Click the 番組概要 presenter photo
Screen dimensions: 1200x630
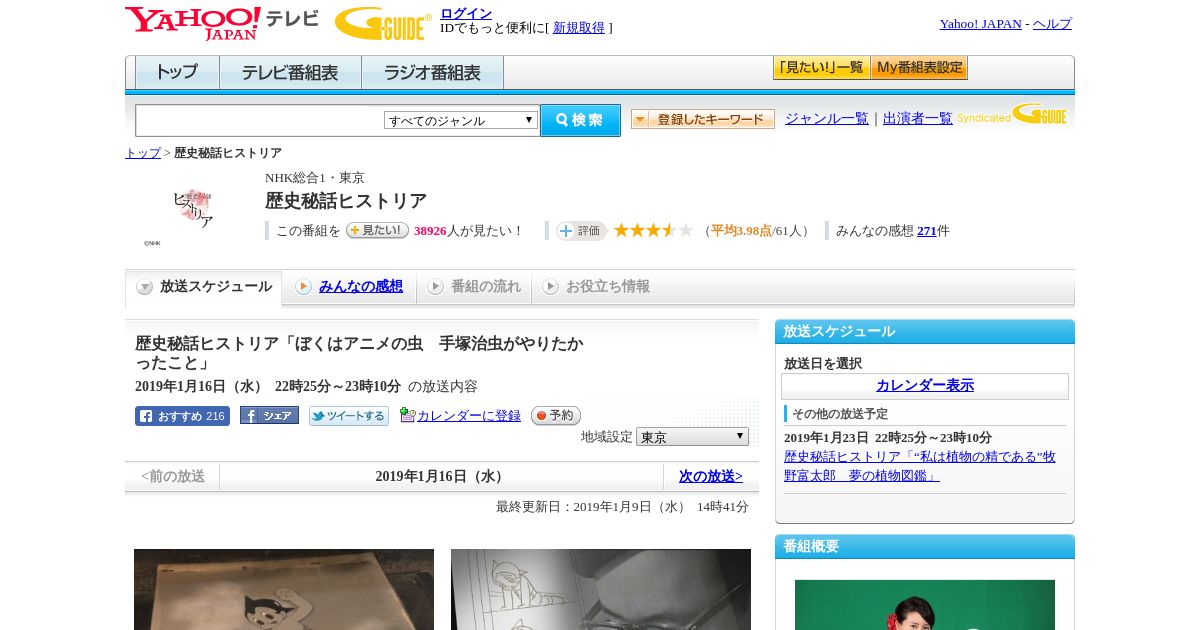(x=925, y=605)
